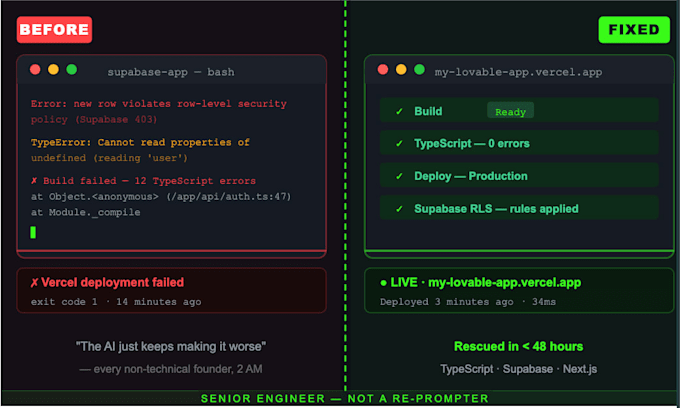
Task: Click the checkmark beside 'Supabase RLS — rules applied'
Action: [399, 209]
